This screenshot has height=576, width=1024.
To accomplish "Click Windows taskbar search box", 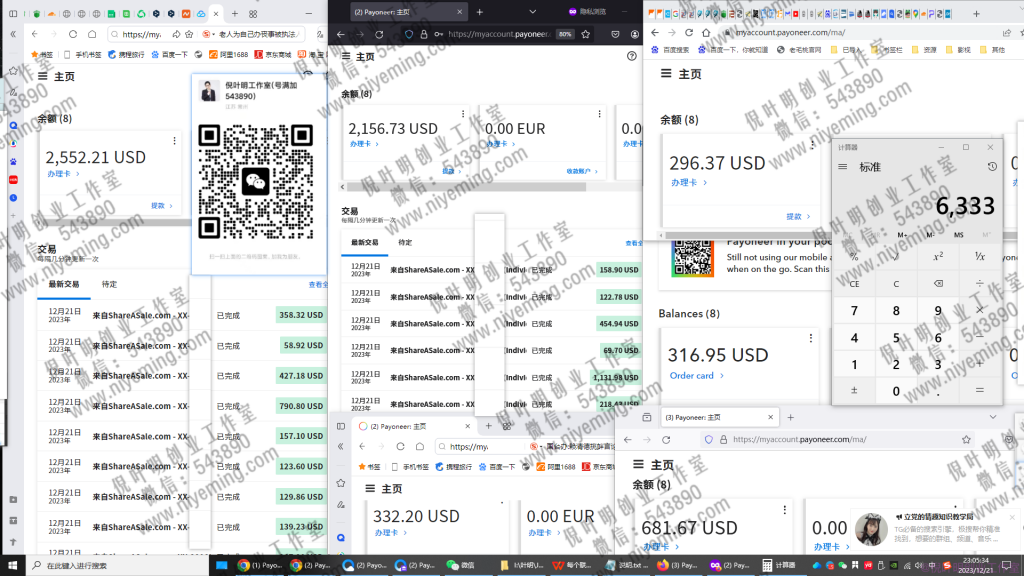I will [118, 565].
